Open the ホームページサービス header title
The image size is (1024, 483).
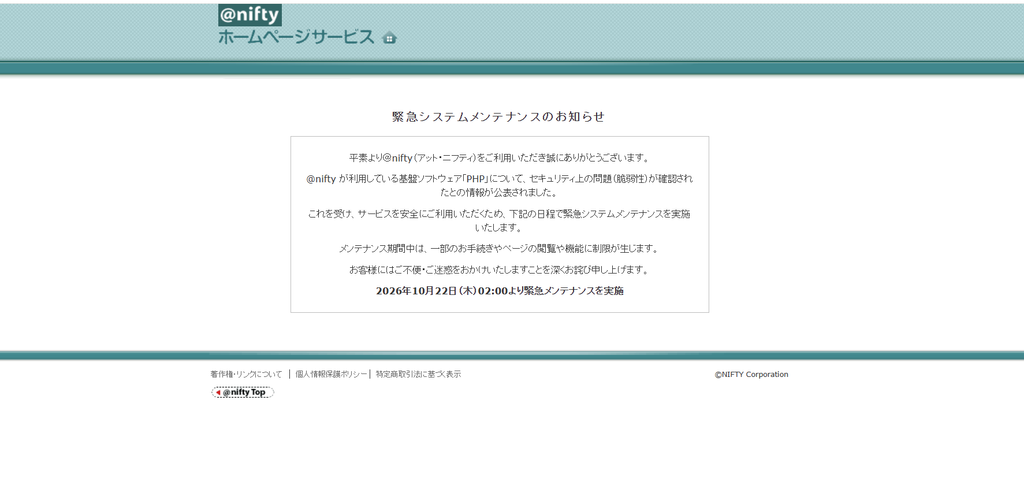[296, 37]
